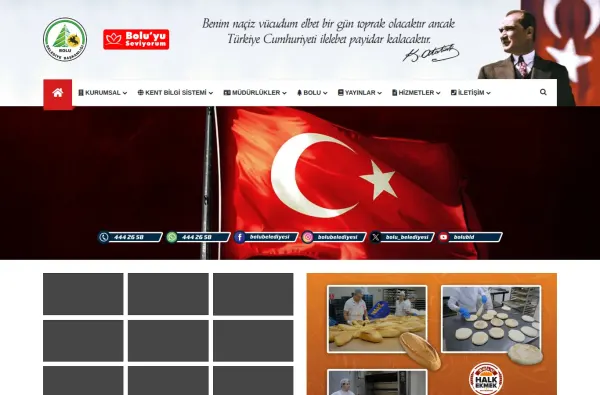Click the phone icon beside 444 26 58
The image size is (600, 395).
point(104,237)
